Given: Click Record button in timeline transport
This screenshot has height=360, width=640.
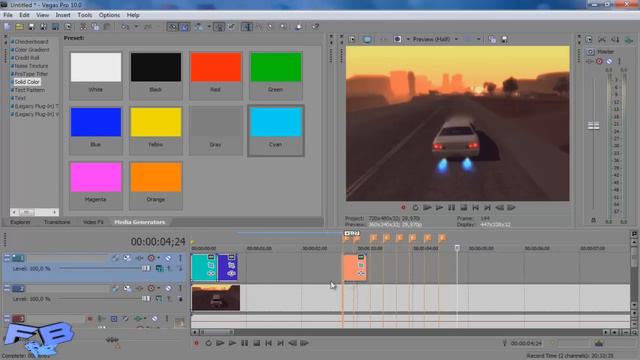Looking at the screenshot, I should point(196,343).
